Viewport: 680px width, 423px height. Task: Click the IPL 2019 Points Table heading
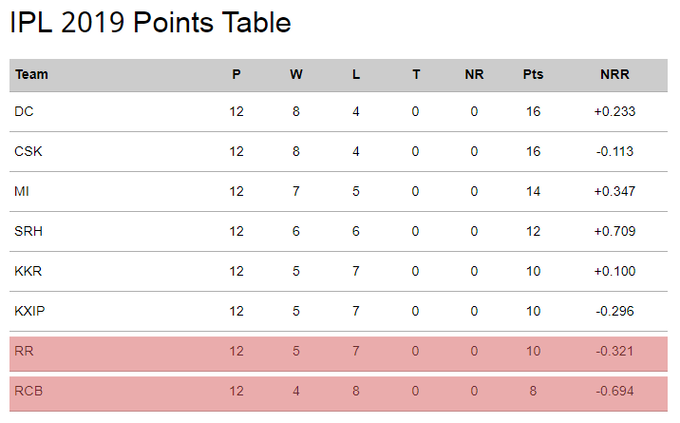[150, 23]
